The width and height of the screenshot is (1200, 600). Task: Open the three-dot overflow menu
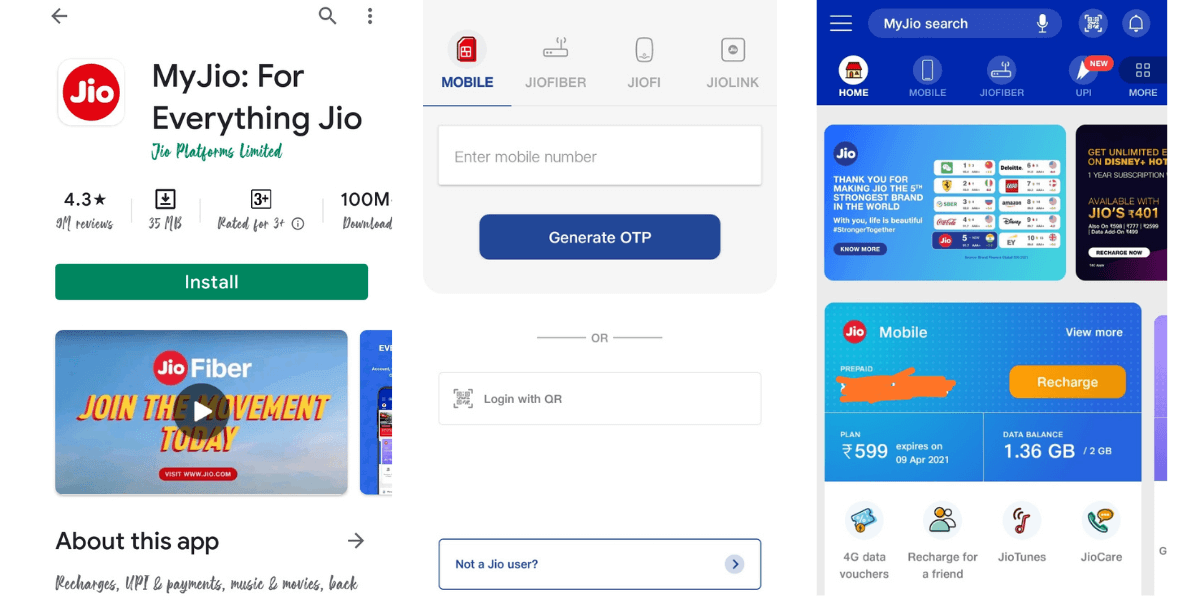tap(370, 16)
